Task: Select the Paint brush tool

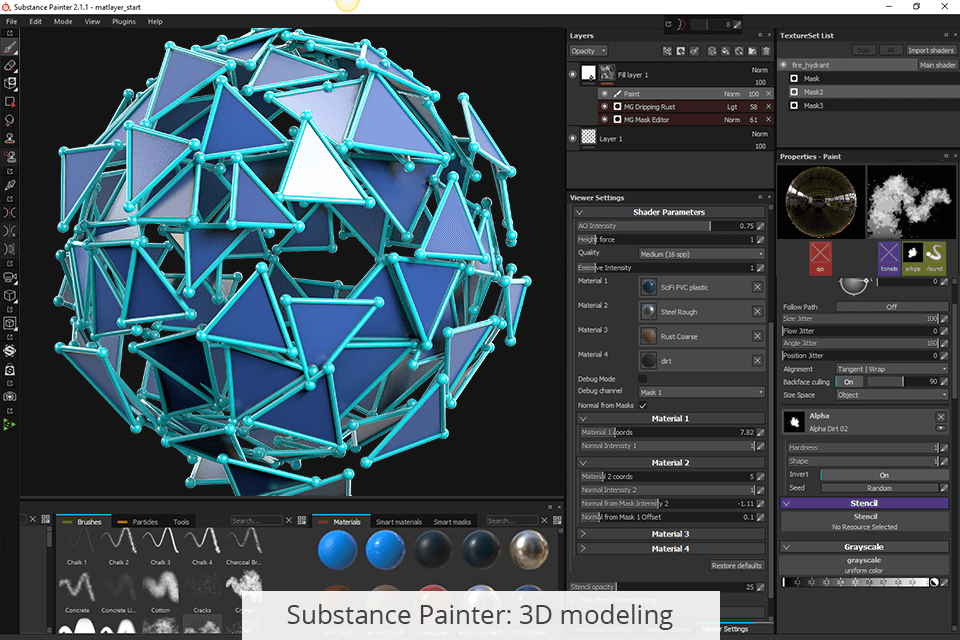Action: tap(10, 46)
